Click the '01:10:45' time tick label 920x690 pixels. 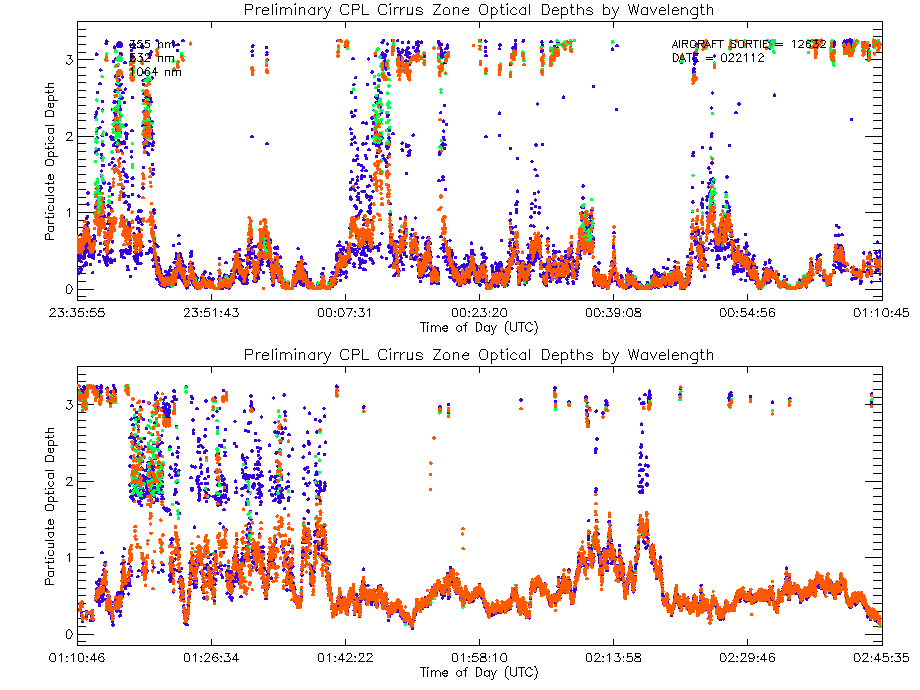point(881,313)
